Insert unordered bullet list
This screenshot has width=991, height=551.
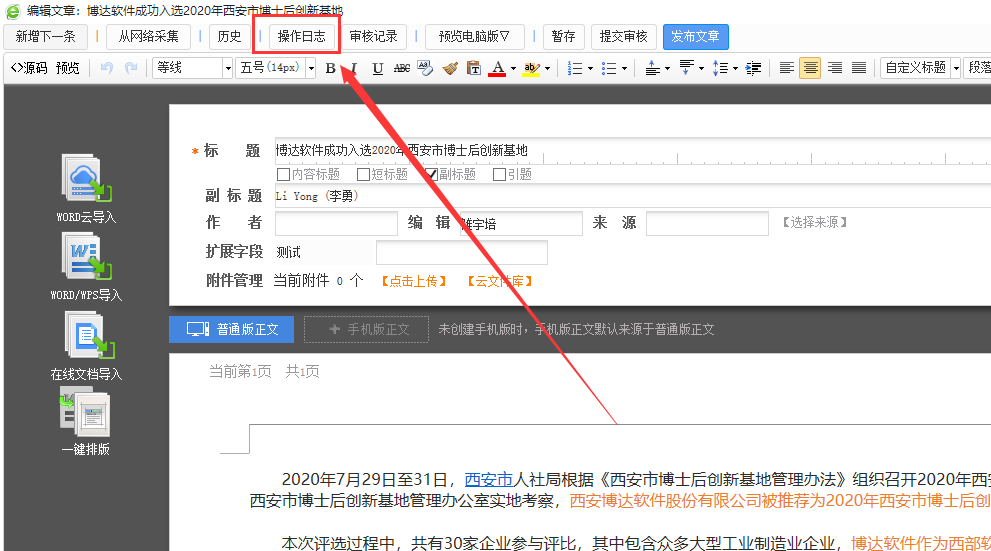[609, 68]
